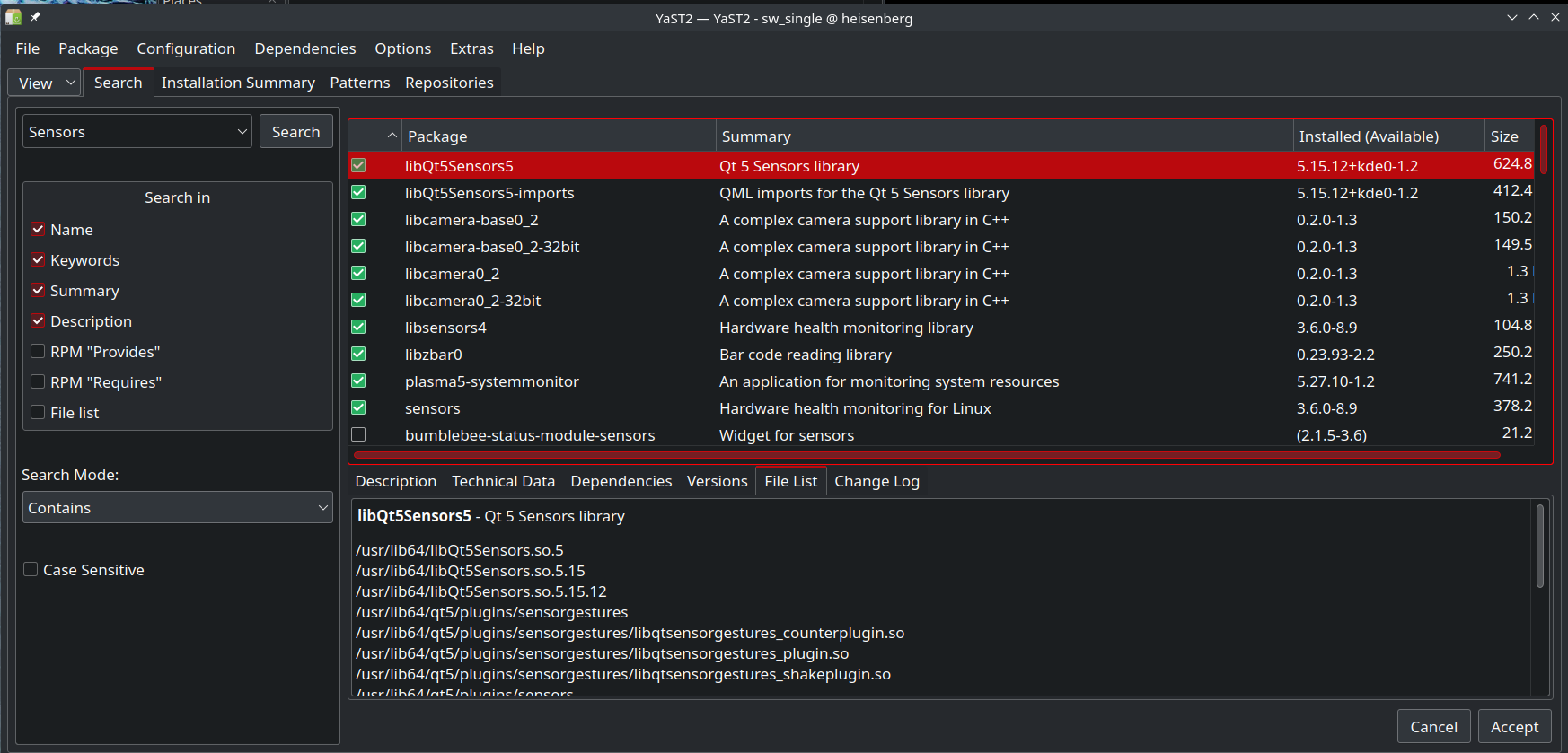This screenshot has width=1568, height=753.
Task: Select the libcamera-base0_2-32bit package row
Action: pyautogui.click(x=941, y=246)
